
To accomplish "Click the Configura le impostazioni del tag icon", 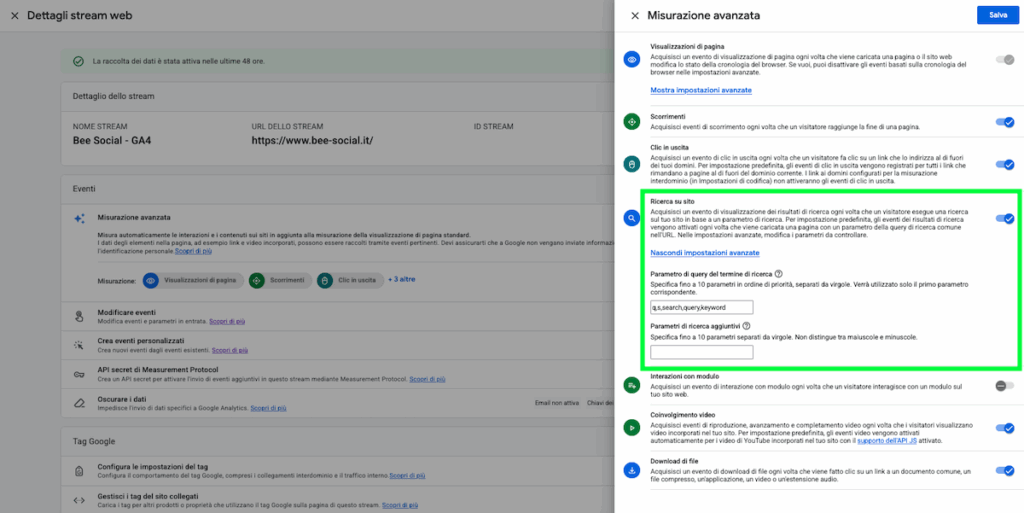I will pos(79,471).
